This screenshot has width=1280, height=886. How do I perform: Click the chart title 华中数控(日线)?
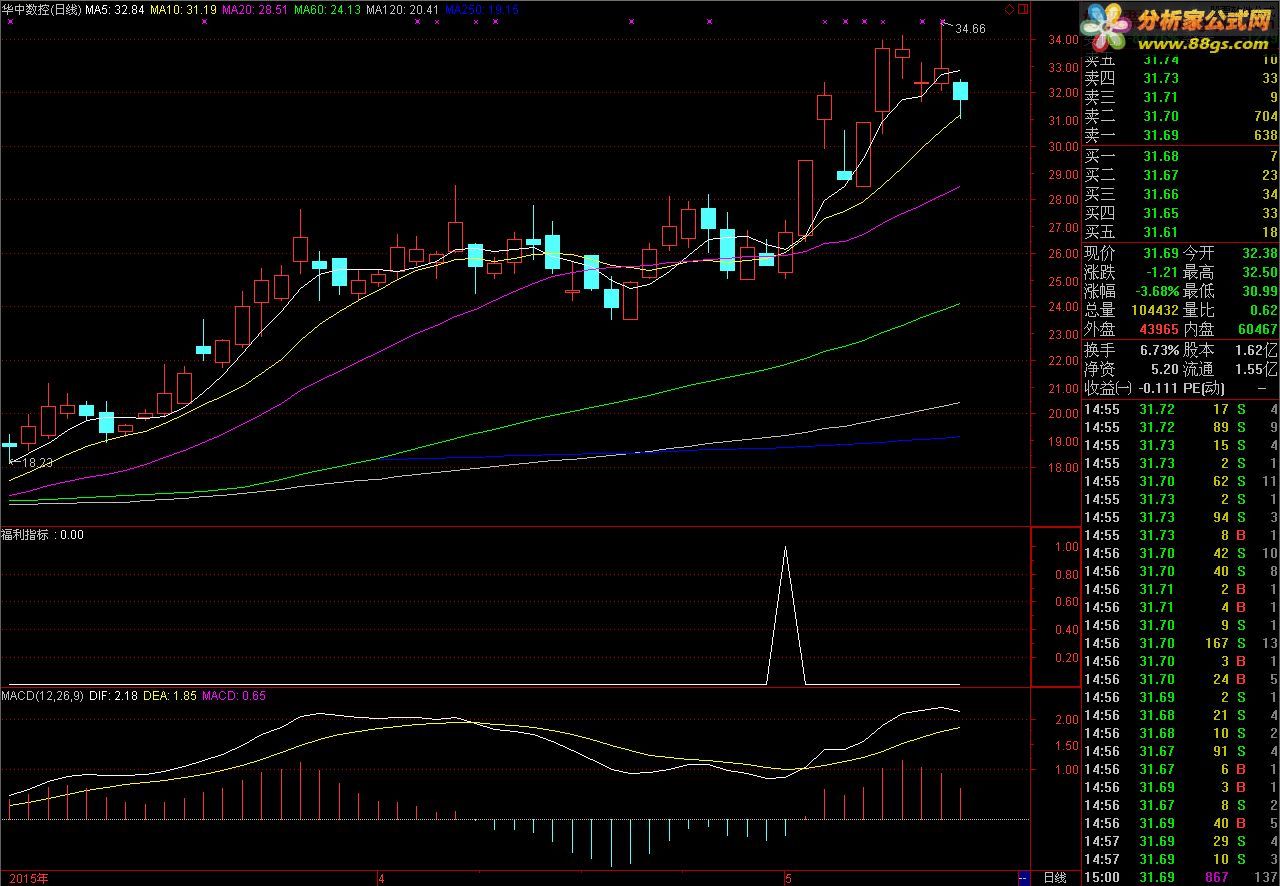coord(41,9)
